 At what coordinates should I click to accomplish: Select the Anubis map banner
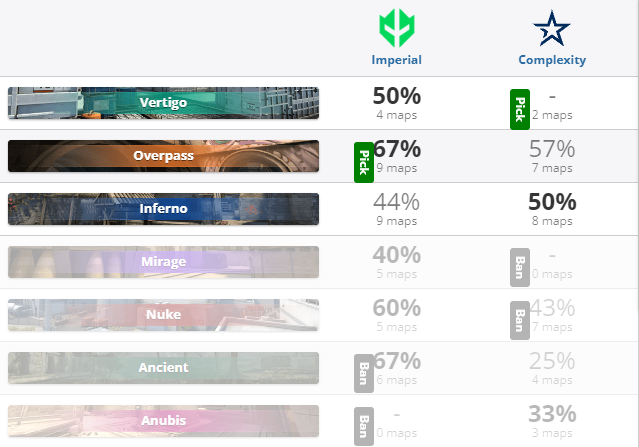click(163, 421)
